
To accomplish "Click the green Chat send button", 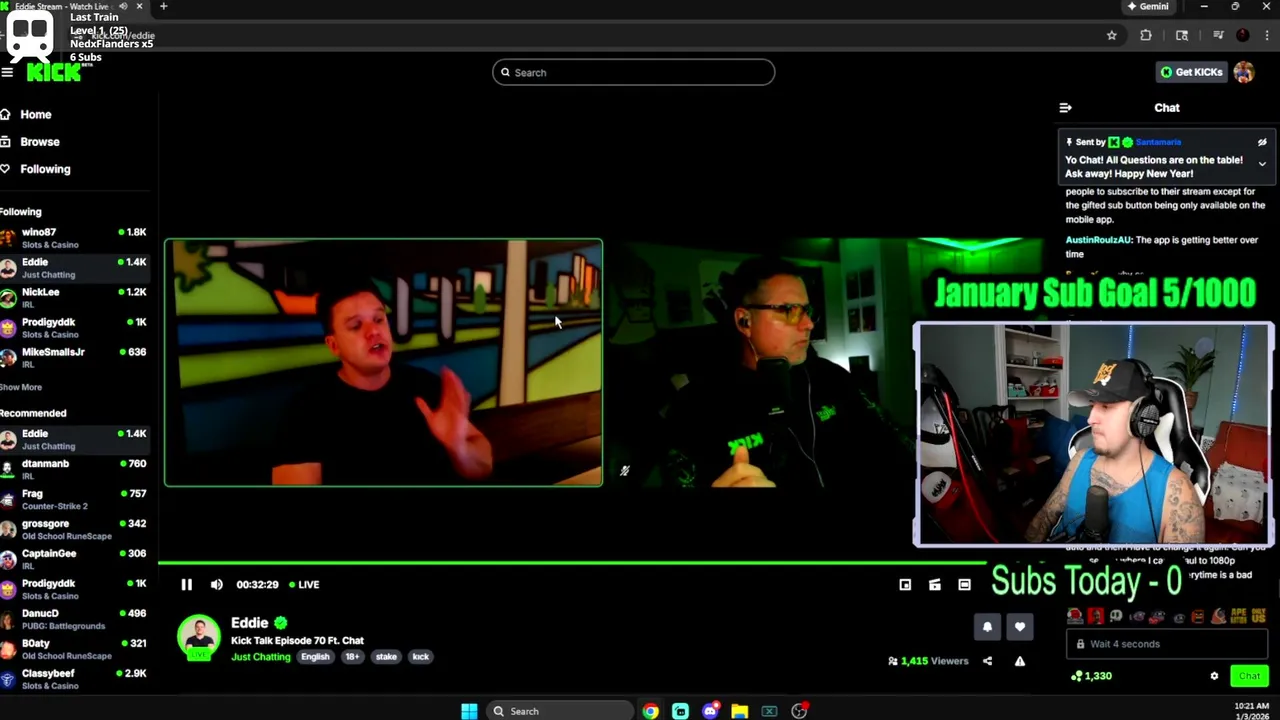I will [1249, 677].
